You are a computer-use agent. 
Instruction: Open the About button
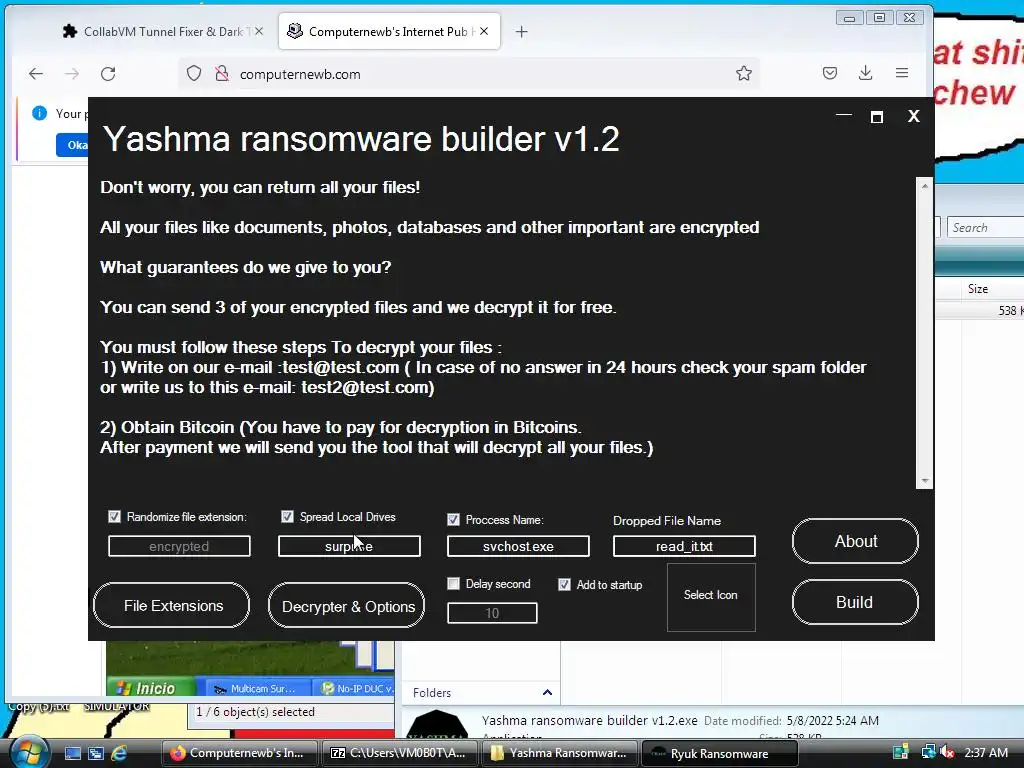coord(855,541)
